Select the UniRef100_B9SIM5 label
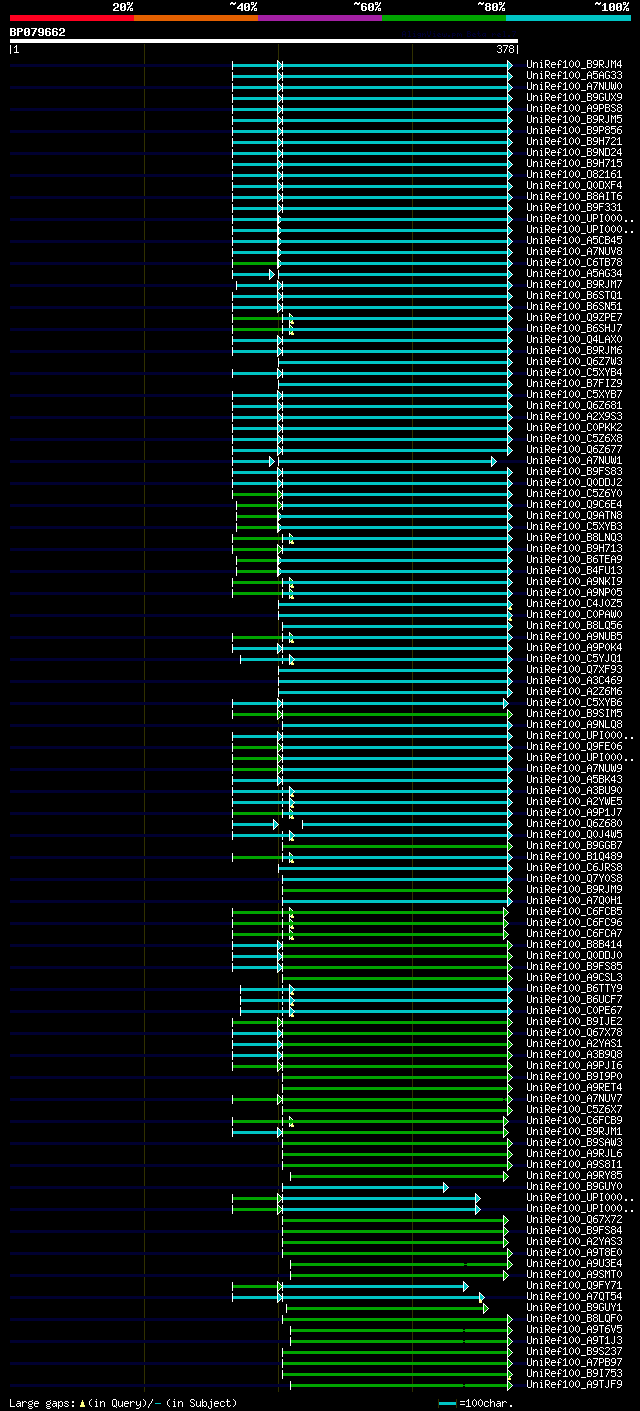Image resolution: width=640 pixels, height=1411 pixels. coord(574,713)
